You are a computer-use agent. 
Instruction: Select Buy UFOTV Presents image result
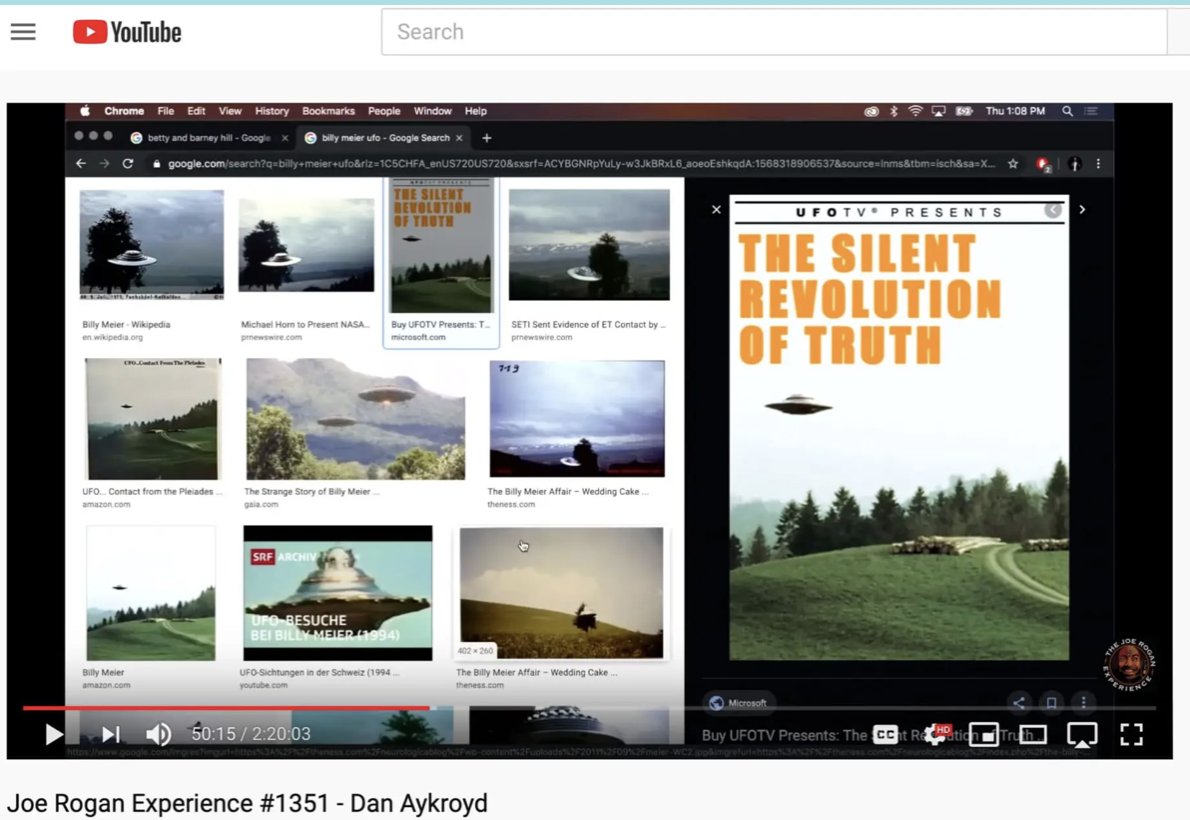pyautogui.click(x=441, y=244)
